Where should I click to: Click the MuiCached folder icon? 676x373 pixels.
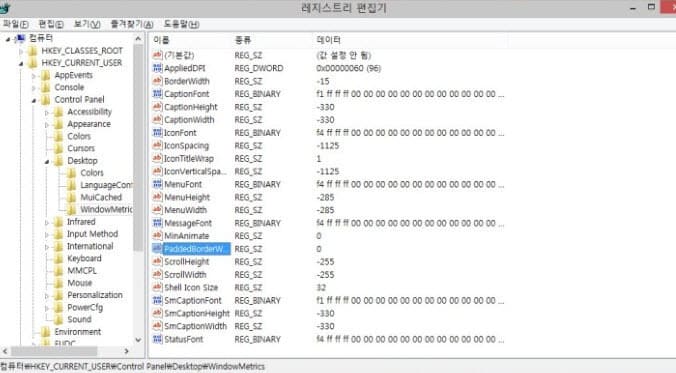(72, 197)
